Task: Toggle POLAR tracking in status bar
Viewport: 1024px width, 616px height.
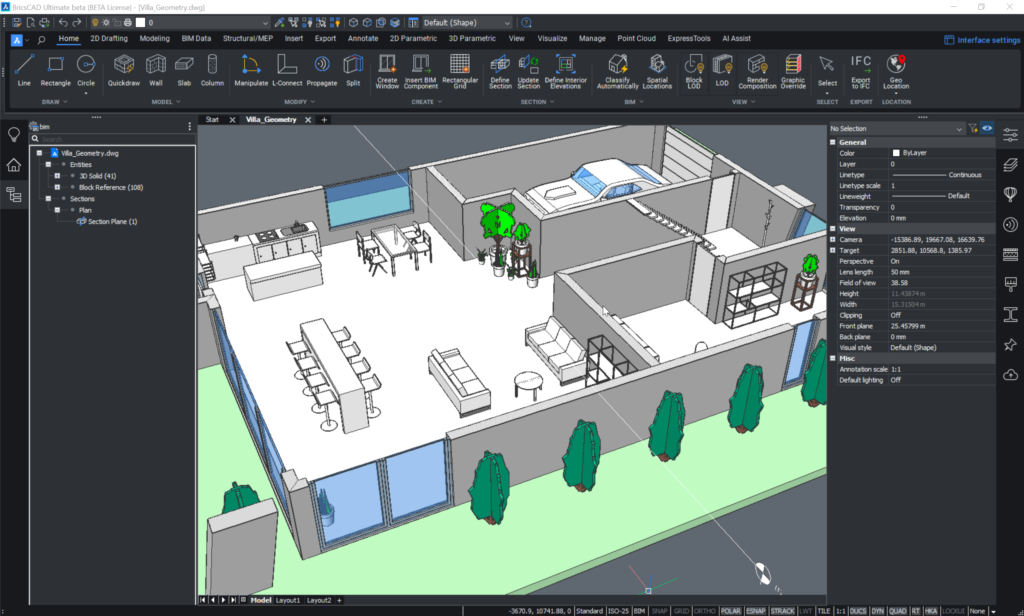Action: tap(731, 610)
